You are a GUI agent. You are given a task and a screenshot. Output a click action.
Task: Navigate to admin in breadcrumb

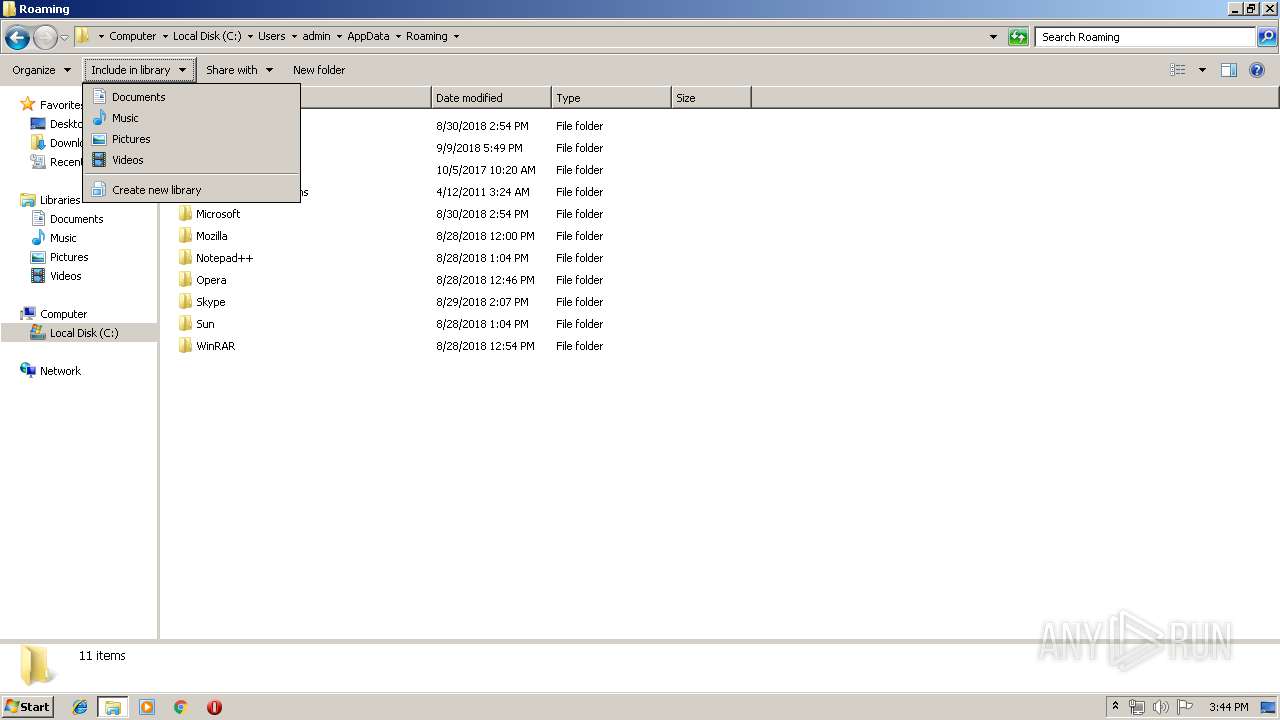coord(316,36)
